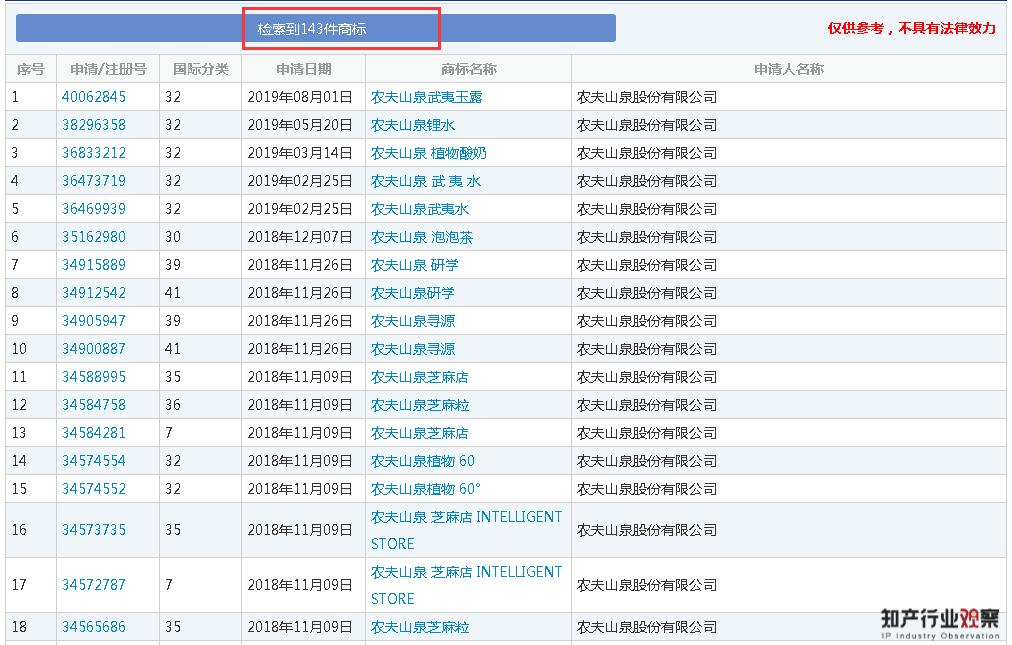Image resolution: width=1012 pixels, height=645 pixels.
Task: Open trademark 农夫山泉武夷玉露
Action: tap(427, 97)
